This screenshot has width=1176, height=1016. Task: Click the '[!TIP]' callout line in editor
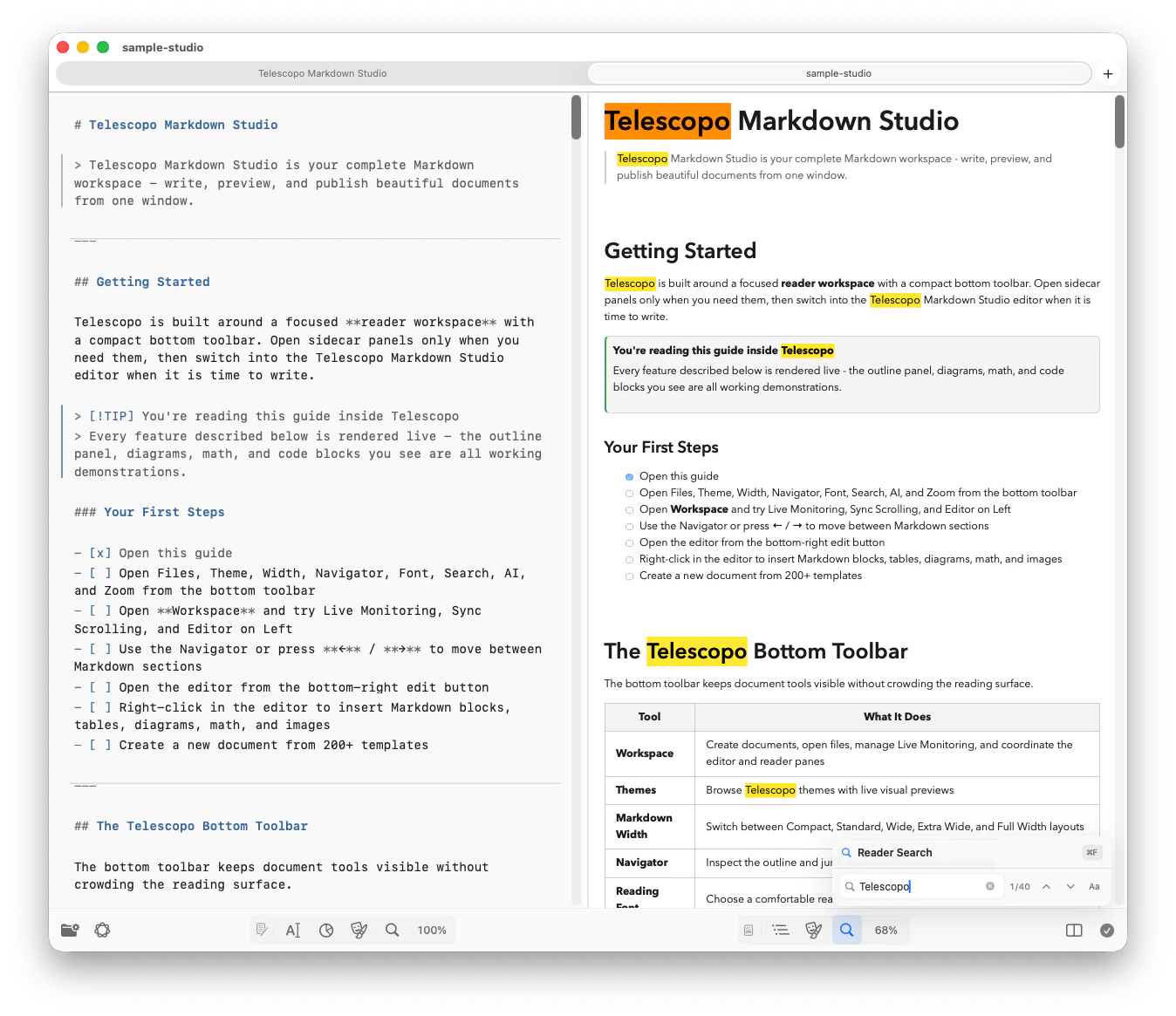pyautogui.click(x=267, y=416)
